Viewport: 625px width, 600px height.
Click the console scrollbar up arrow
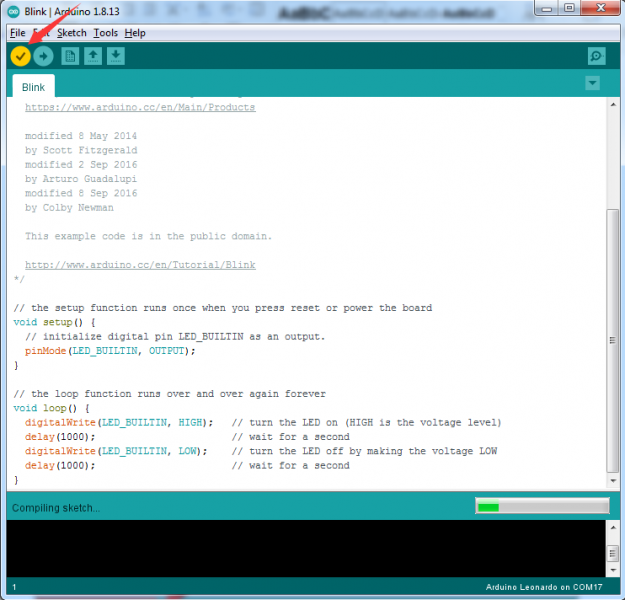[x=613, y=527]
